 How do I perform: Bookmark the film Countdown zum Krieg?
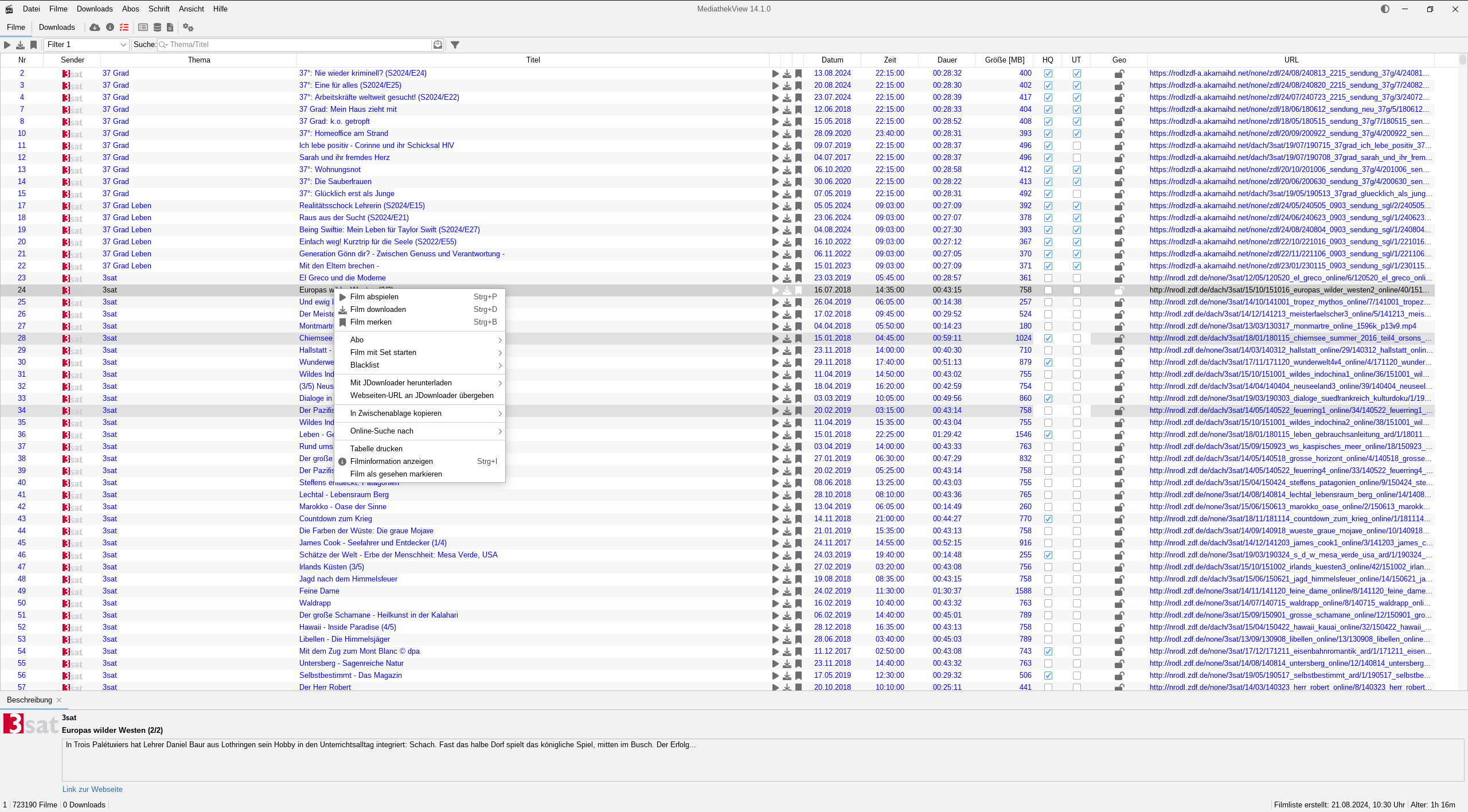point(798,519)
